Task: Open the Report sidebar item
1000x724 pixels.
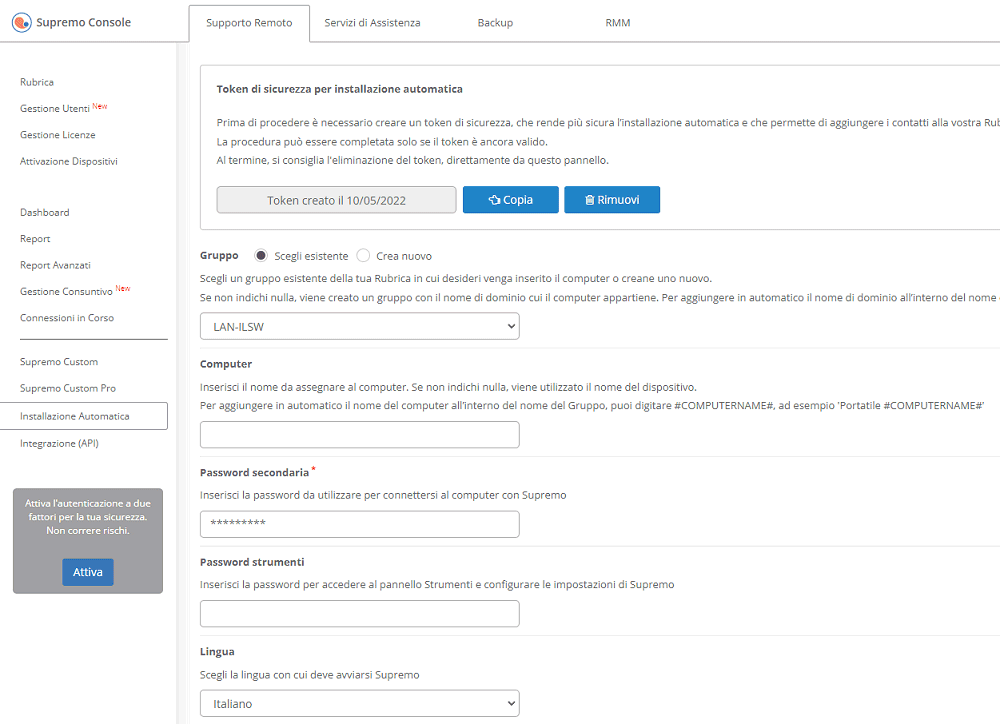Action: (x=35, y=239)
